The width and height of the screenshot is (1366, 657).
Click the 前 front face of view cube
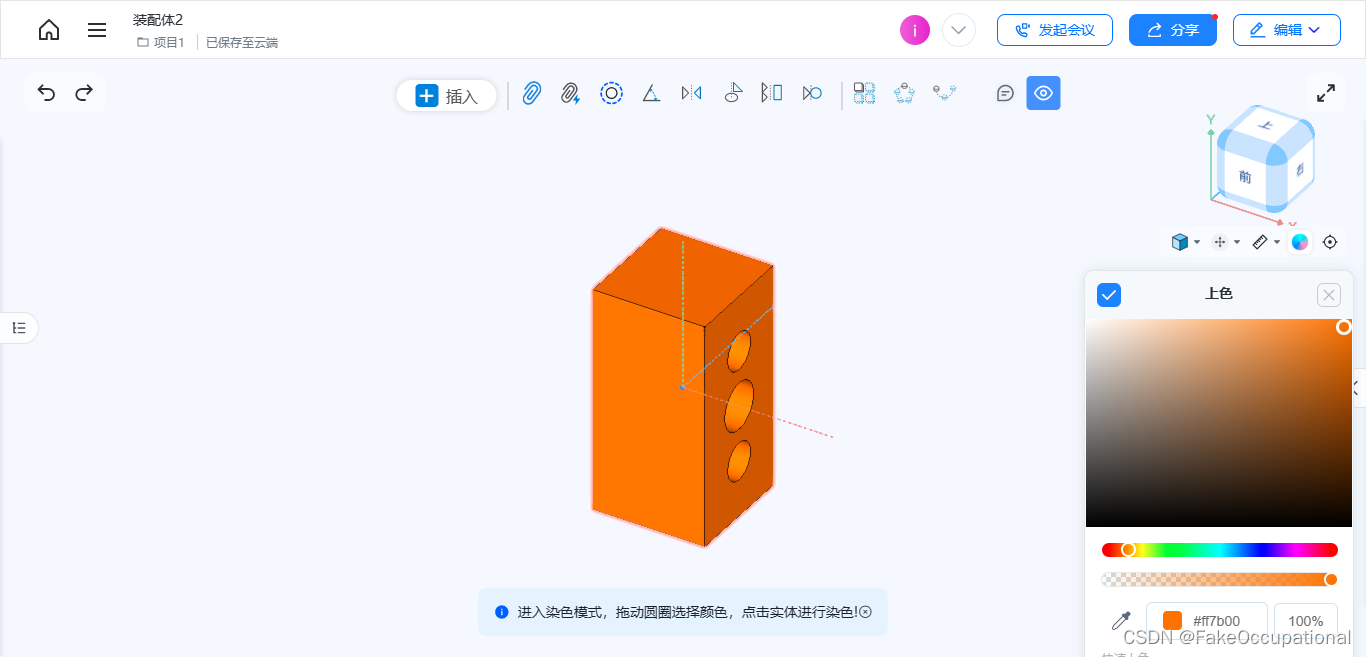[1245, 177]
